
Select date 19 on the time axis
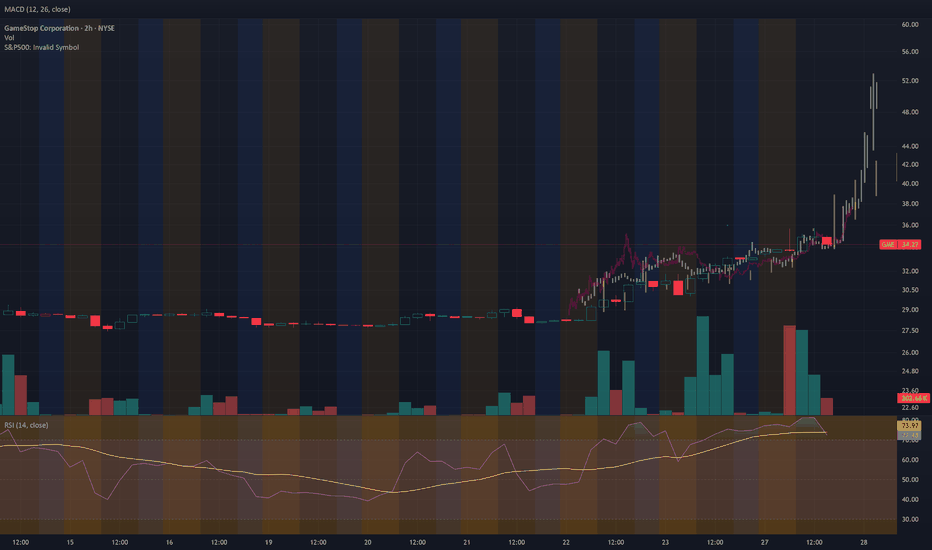pyautogui.click(x=269, y=542)
